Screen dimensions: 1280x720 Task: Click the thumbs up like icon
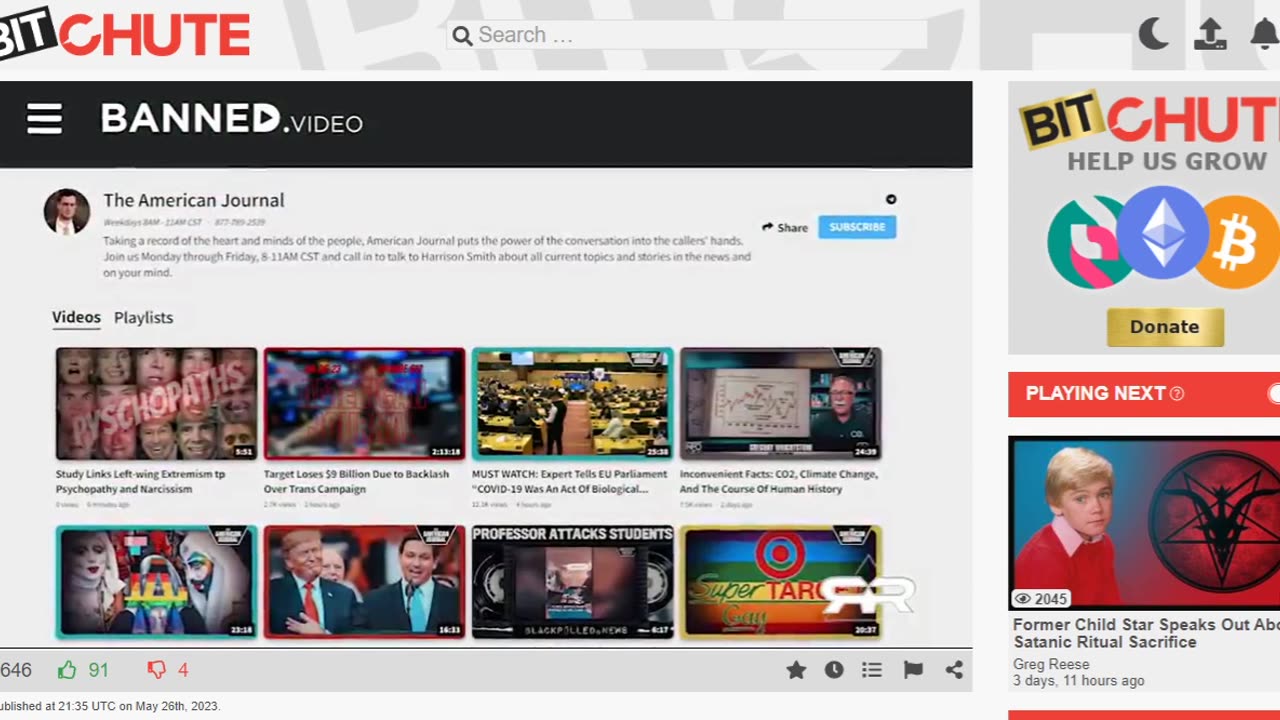point(67,670)
